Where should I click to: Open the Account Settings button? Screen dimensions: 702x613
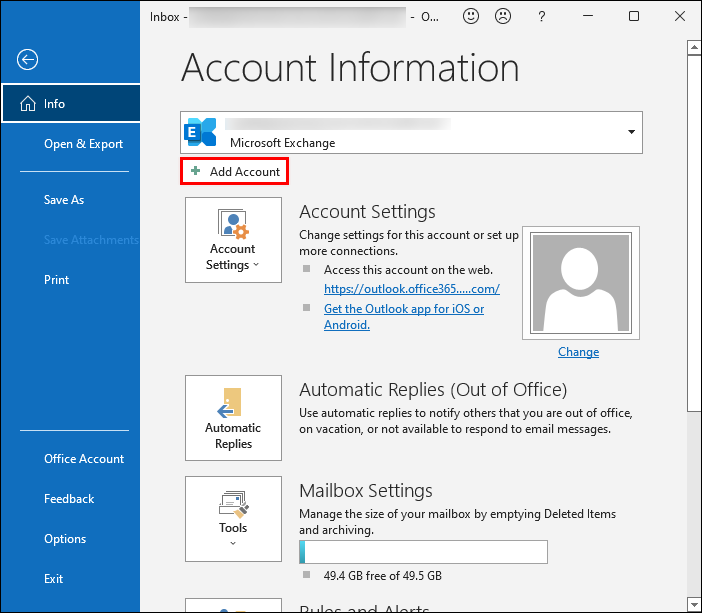233,240
